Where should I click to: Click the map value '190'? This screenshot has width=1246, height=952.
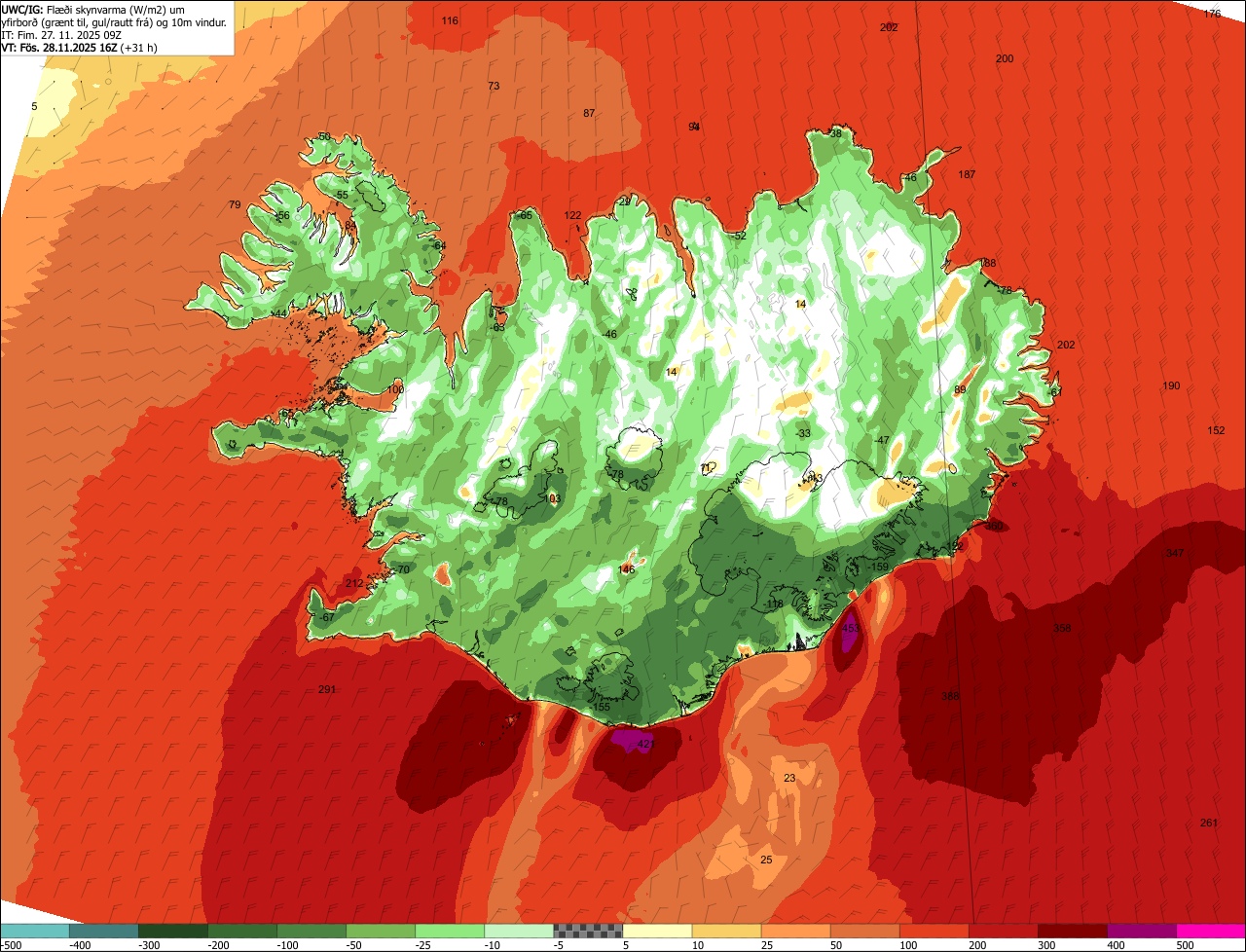click(1171, 386)
